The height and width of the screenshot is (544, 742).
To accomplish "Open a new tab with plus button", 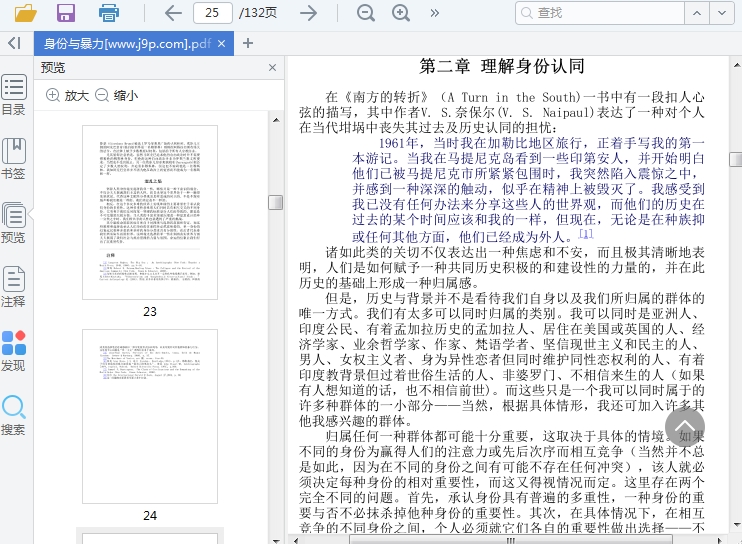I will click(x=248, y=43).
